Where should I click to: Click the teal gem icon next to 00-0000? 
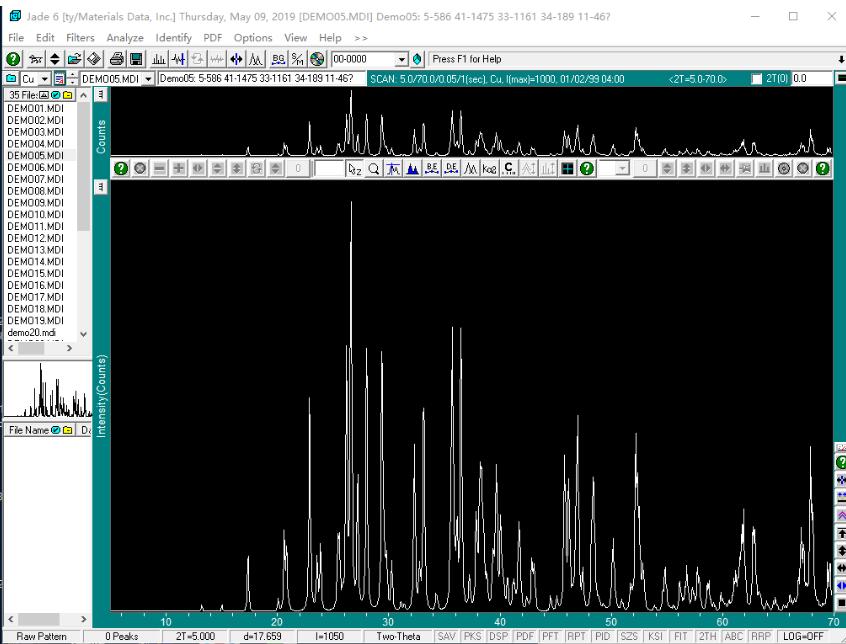[417, 59]
